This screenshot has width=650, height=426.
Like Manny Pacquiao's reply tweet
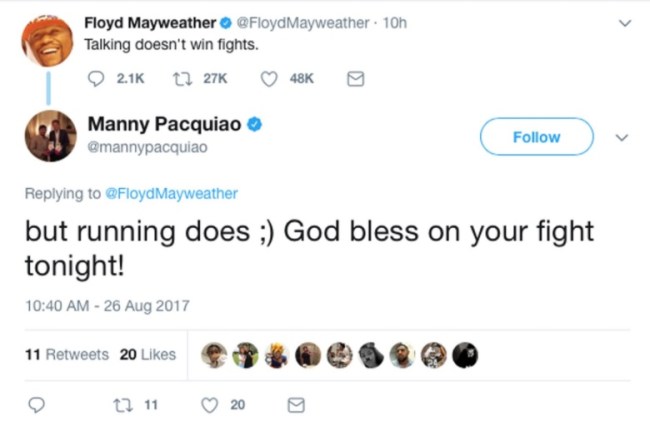pyautogui.click(x=210, y=405)
